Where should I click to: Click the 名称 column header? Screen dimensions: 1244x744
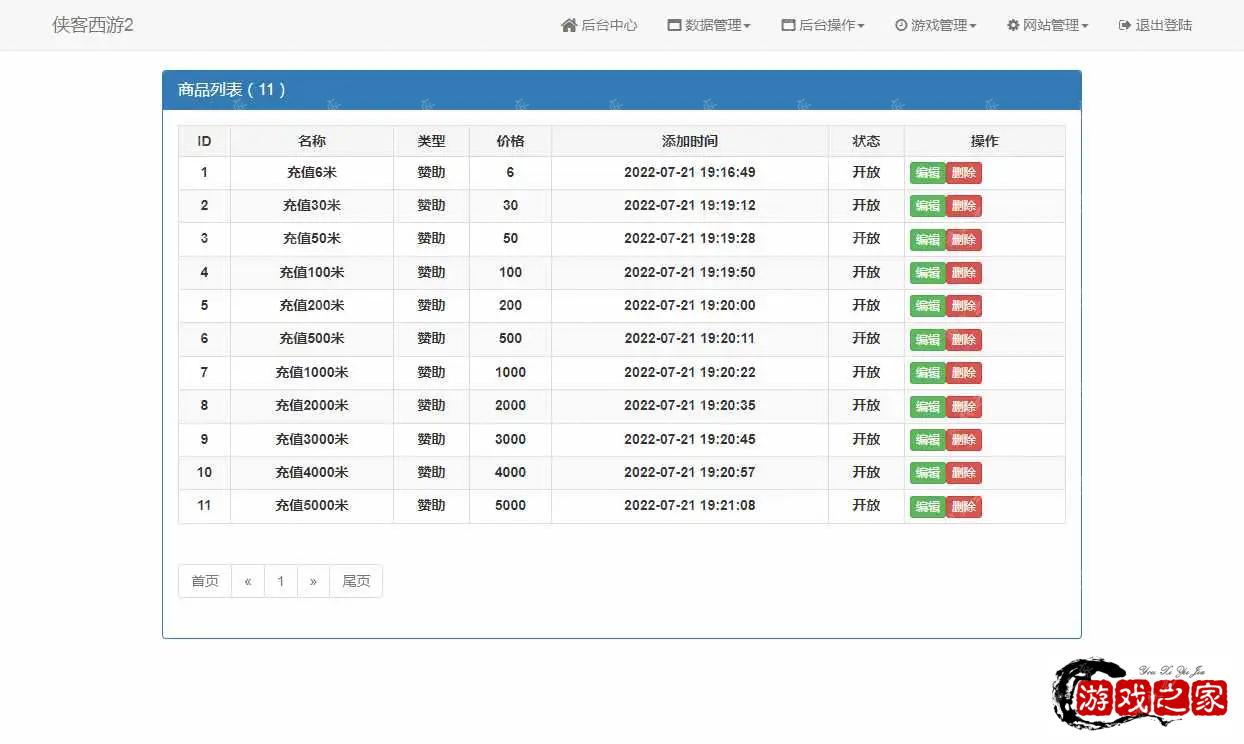coord(312,141)
